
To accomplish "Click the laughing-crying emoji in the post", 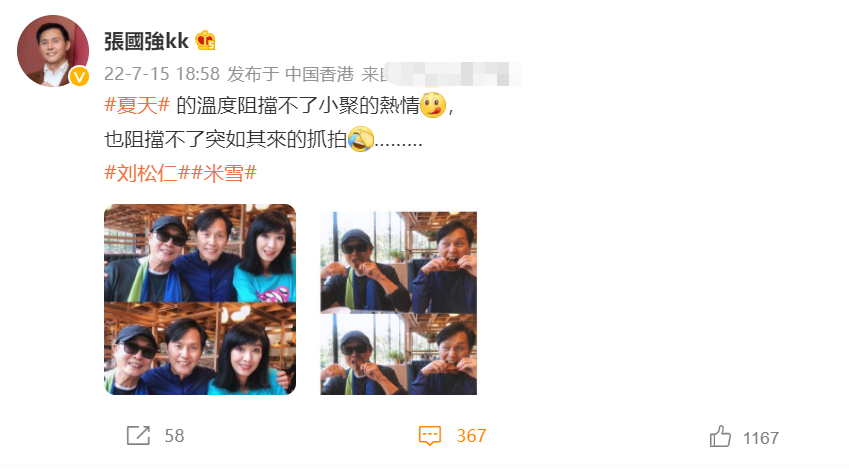I will pos(361,139).
